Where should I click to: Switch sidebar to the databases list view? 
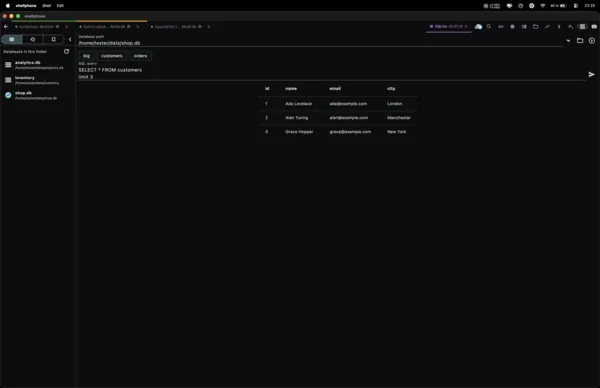pos(12,39)
